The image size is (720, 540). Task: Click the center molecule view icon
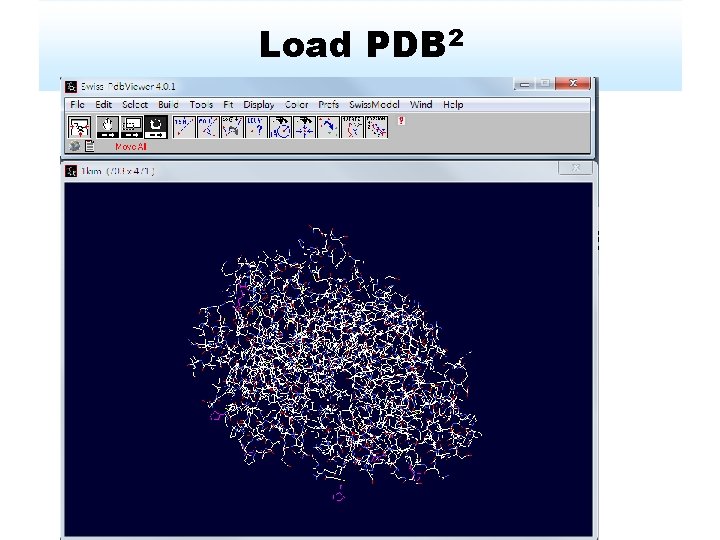tap(79, 127)
